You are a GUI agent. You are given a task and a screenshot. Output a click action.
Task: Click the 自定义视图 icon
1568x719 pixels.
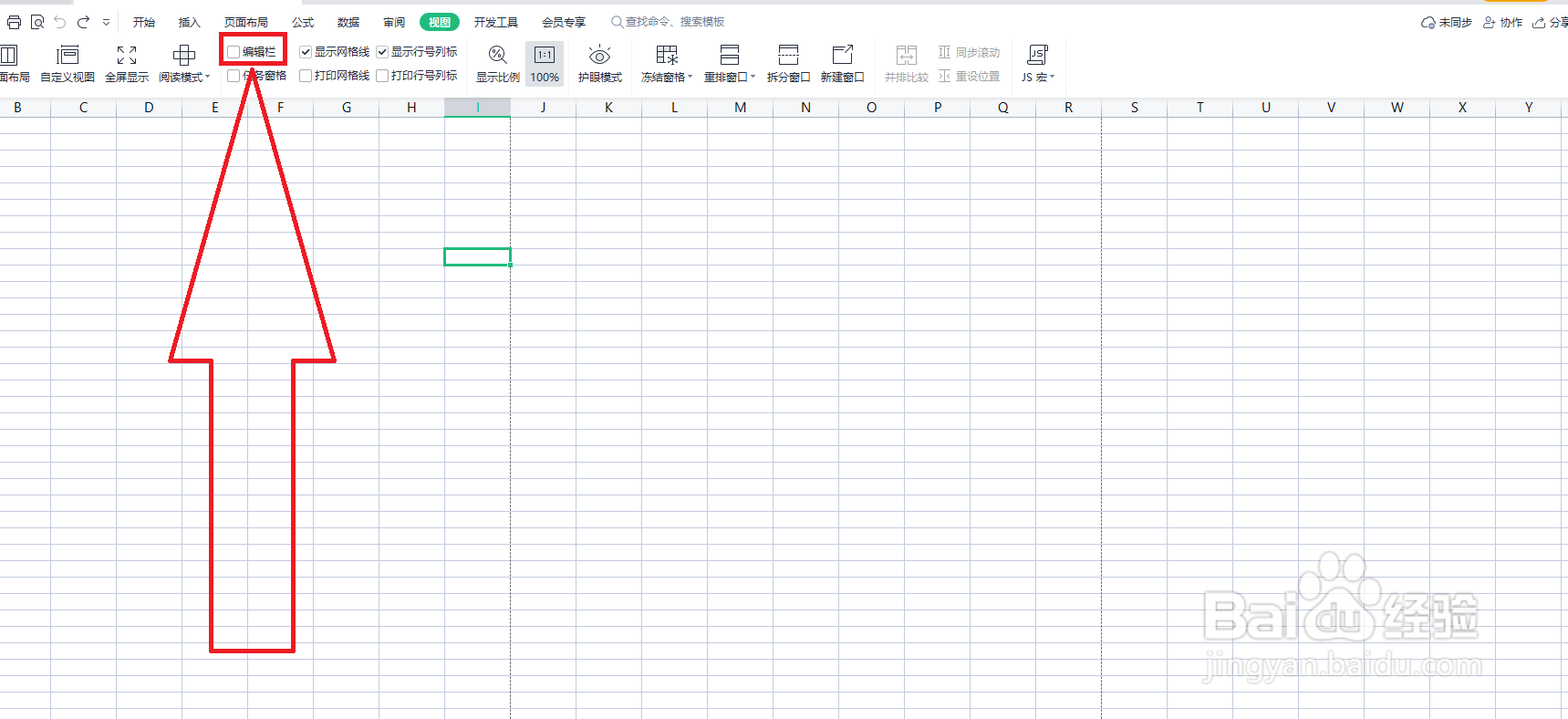67,55
